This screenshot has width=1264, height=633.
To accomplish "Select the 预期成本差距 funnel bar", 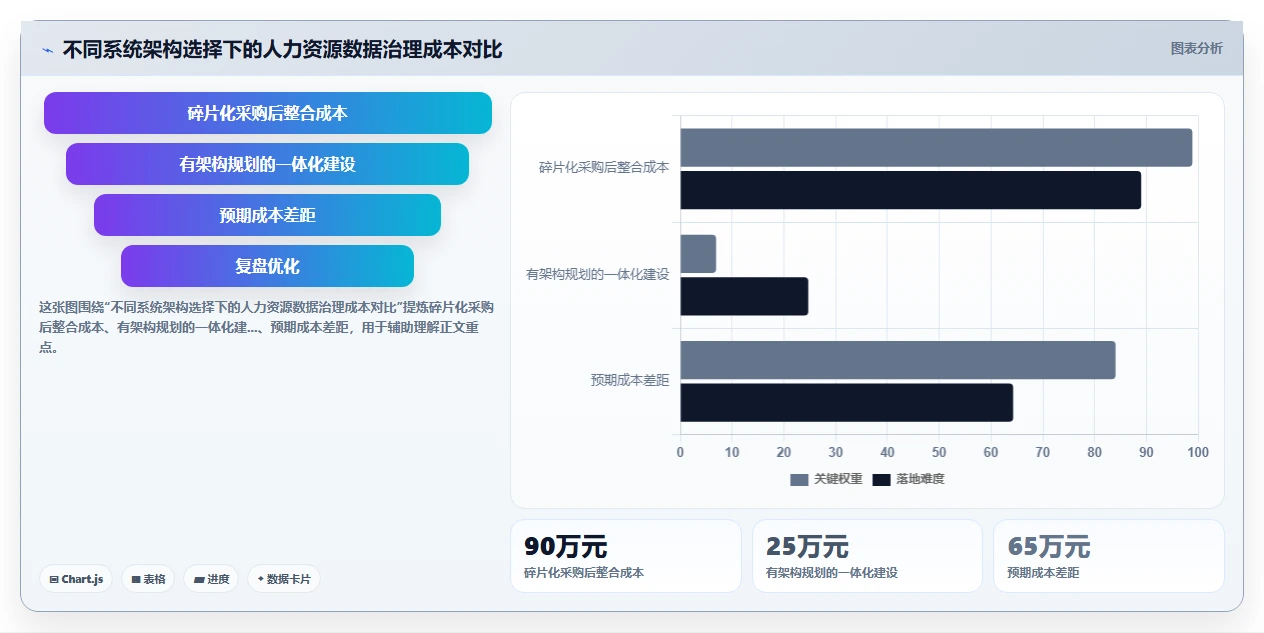I will [268, 215].
